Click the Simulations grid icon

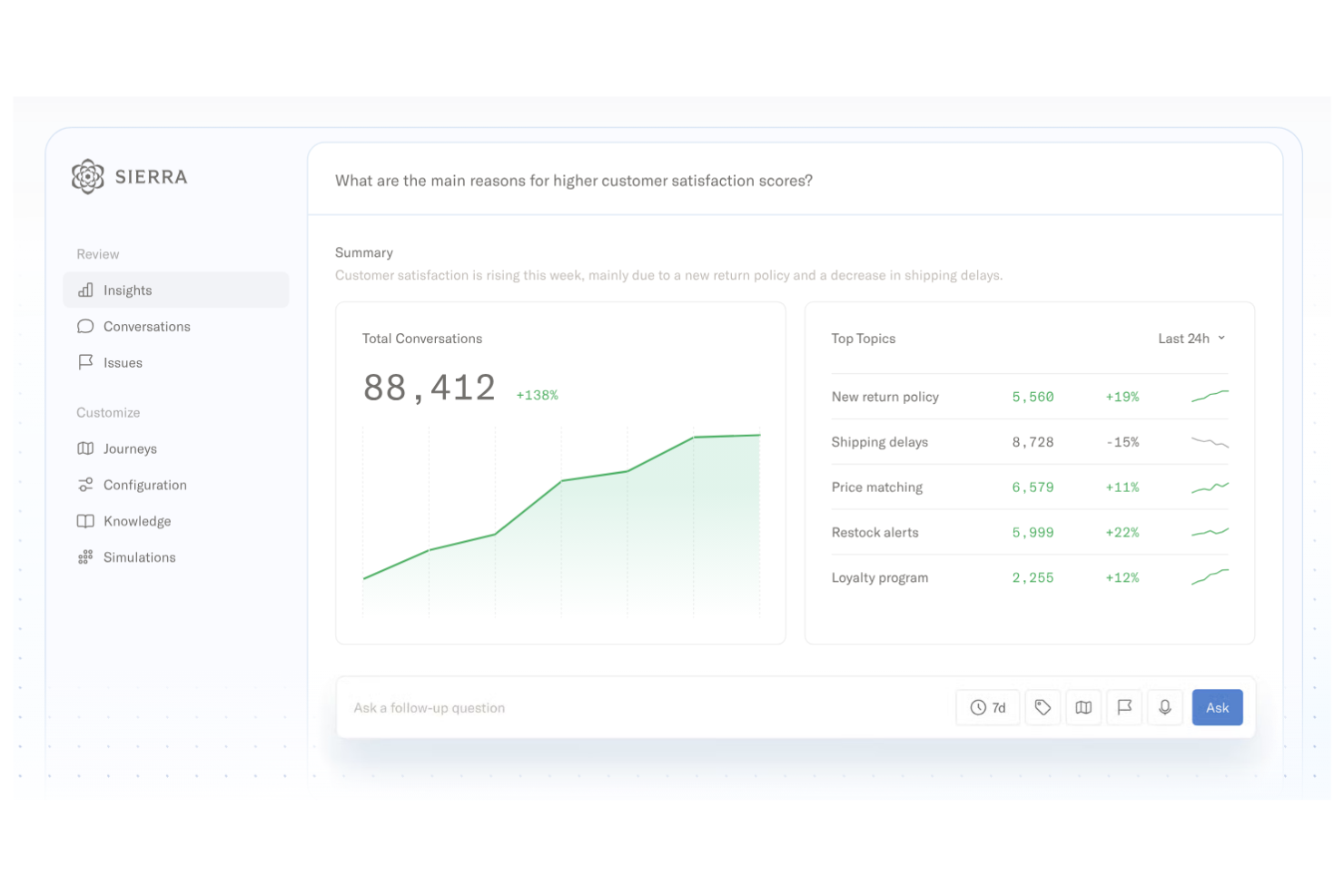(85, 557)
